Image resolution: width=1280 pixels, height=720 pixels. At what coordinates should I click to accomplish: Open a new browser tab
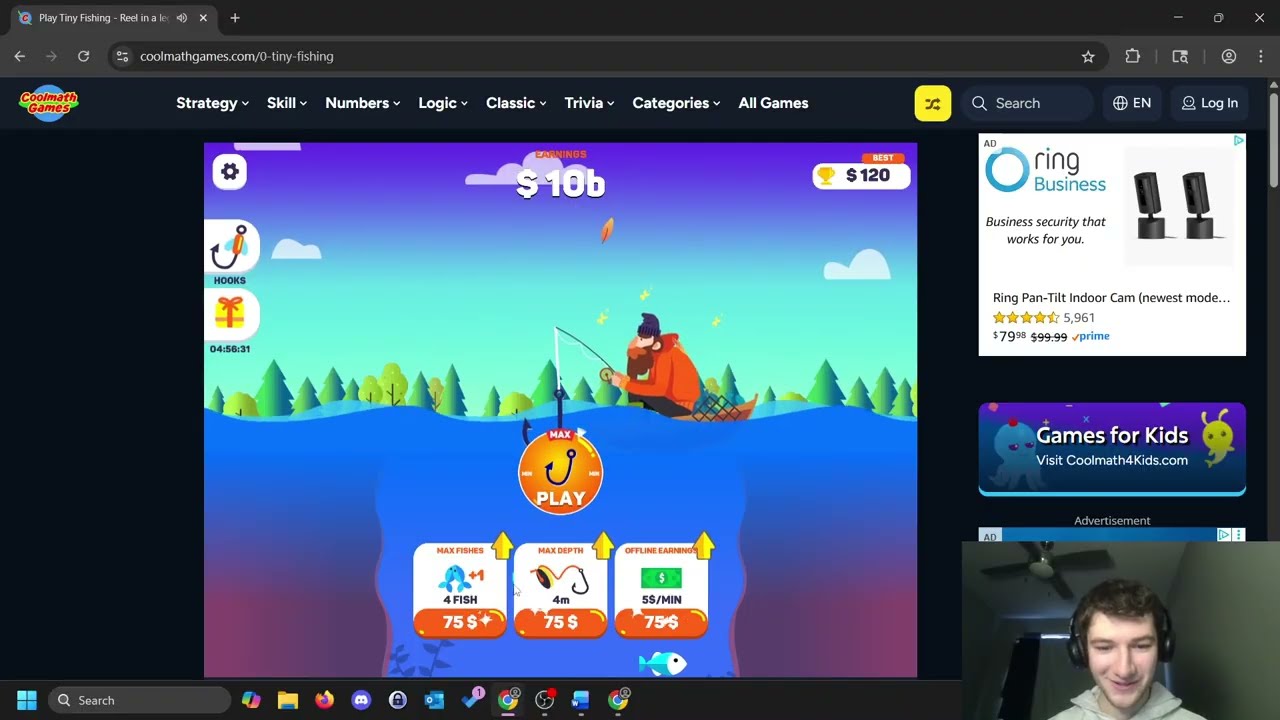pos(235,18)
